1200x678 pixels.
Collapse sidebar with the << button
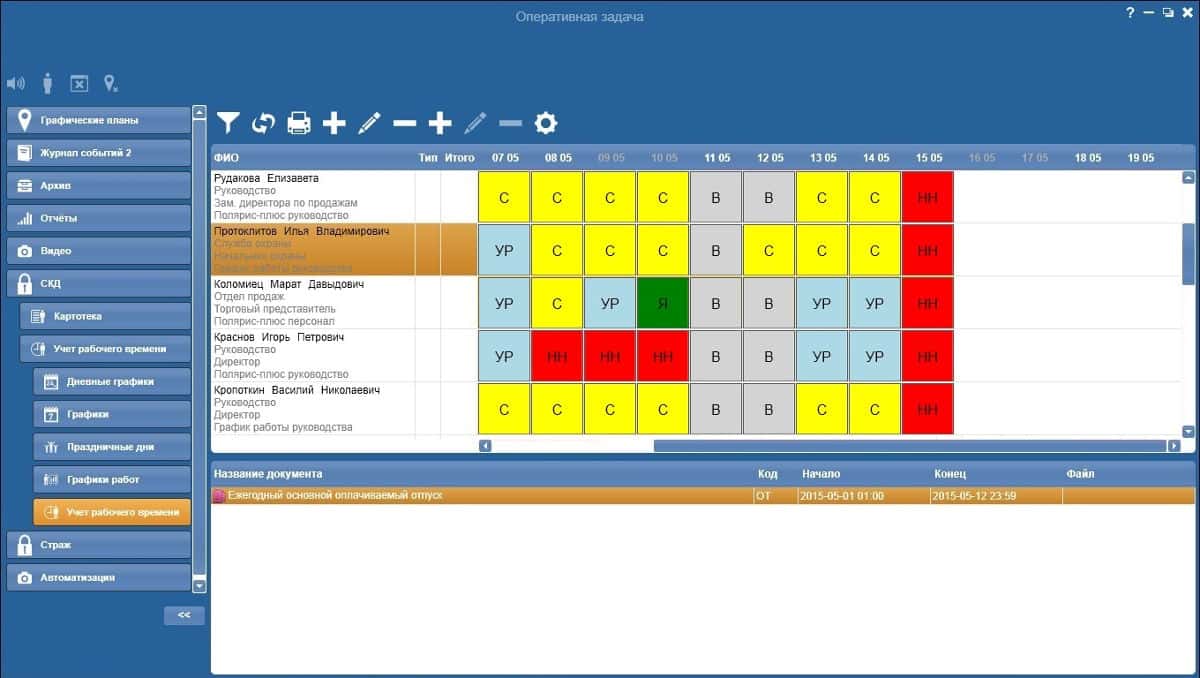tap(184, 615)
